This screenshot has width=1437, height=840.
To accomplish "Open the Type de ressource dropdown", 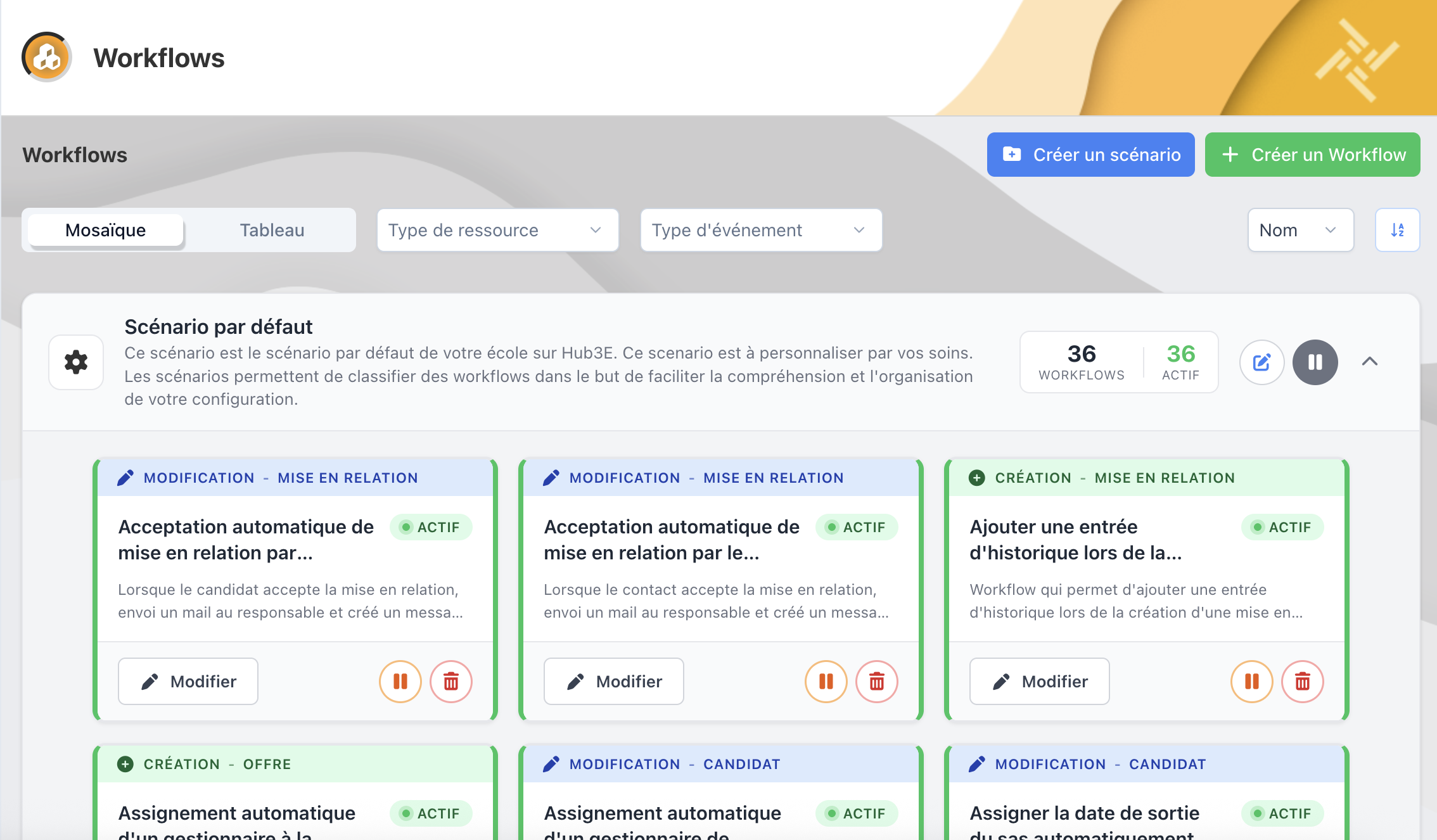I will tap(497, 230).
